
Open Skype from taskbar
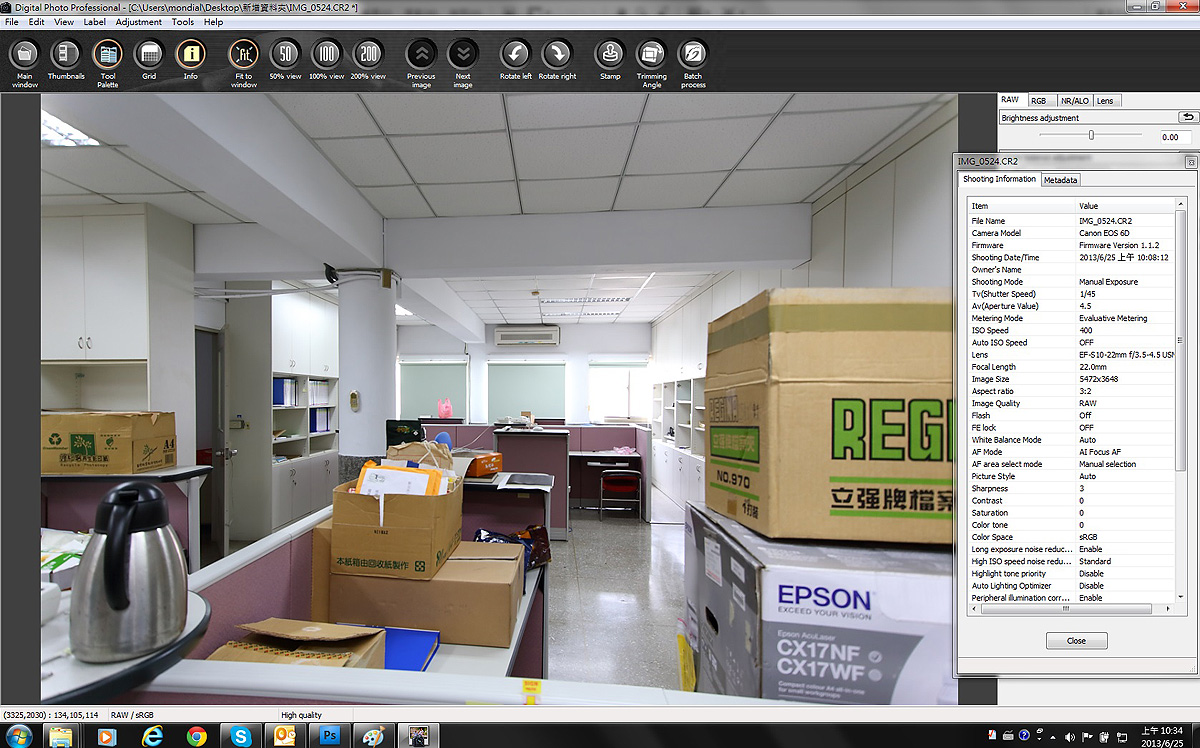(241, 737)
